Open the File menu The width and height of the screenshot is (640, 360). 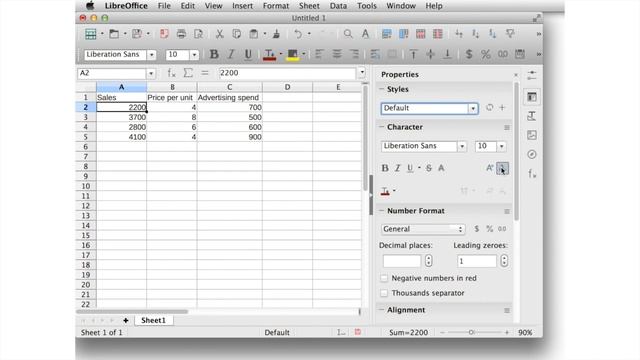pyautogui.click(x=164, y=6)
